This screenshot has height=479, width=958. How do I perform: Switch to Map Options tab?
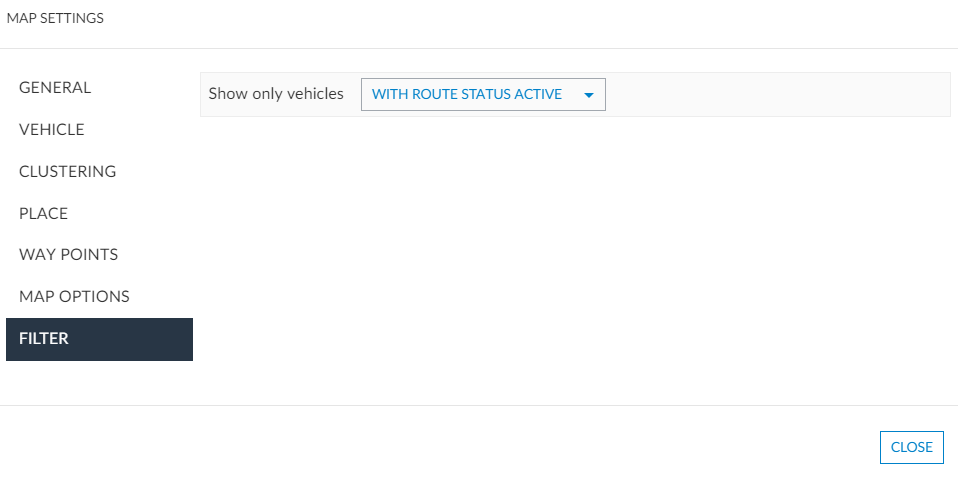(x=74, y=297)
